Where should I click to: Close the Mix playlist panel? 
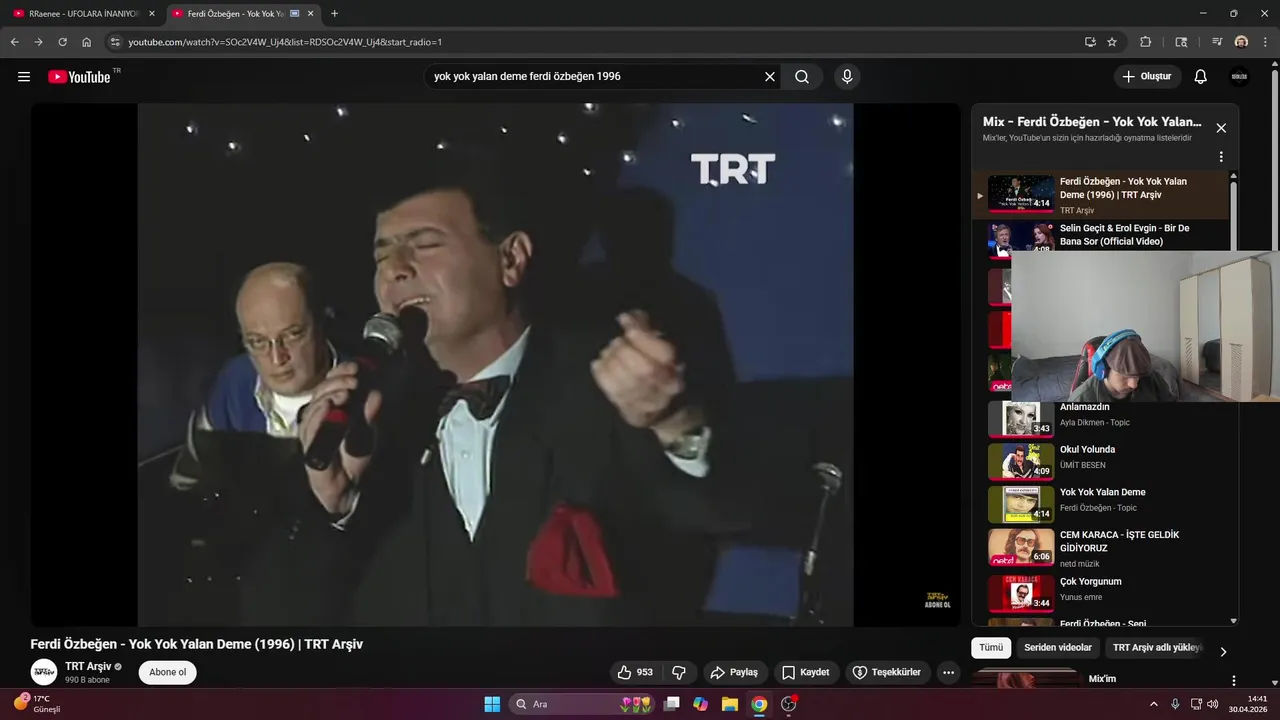[1220, 128]
